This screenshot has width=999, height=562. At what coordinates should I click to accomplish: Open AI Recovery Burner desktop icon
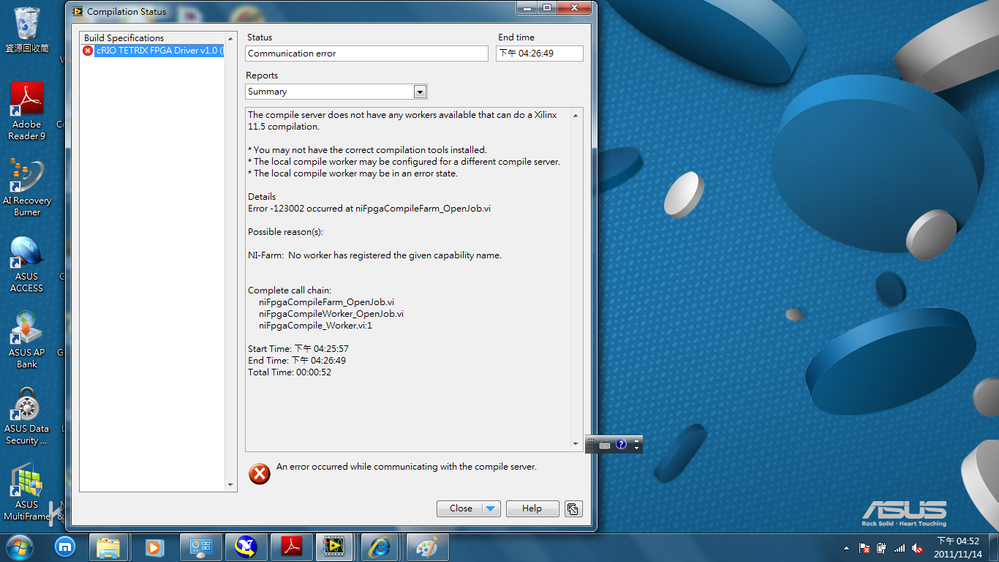[x=27, y=187]
